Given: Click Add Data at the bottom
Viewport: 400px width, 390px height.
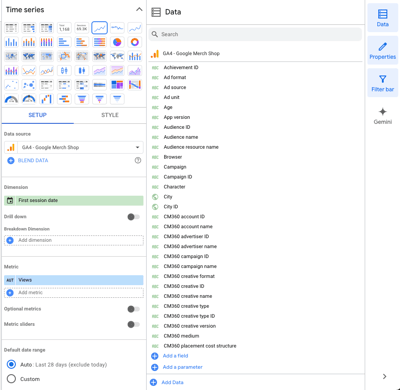Looking at the screenshot, I should click(167, 382).
